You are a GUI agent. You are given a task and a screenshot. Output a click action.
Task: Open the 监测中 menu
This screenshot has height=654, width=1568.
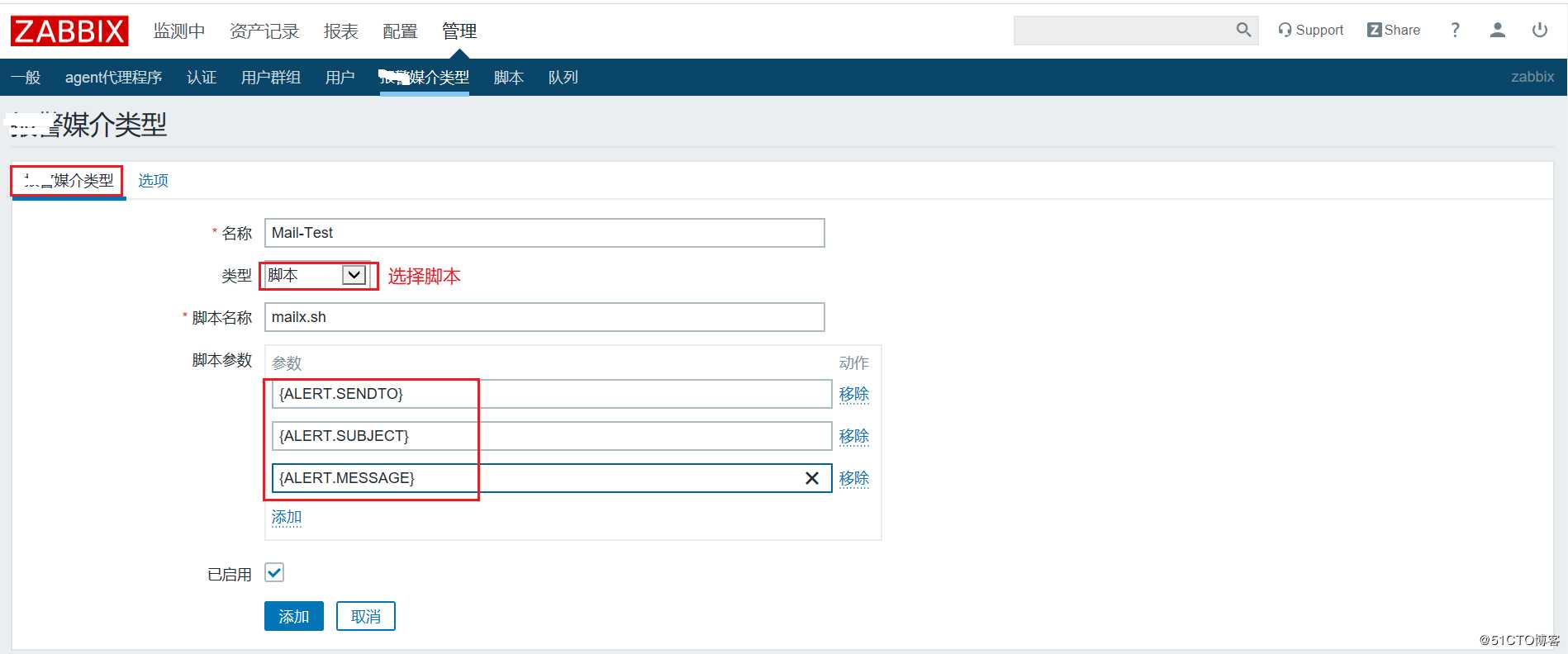(x=179, y=31)
